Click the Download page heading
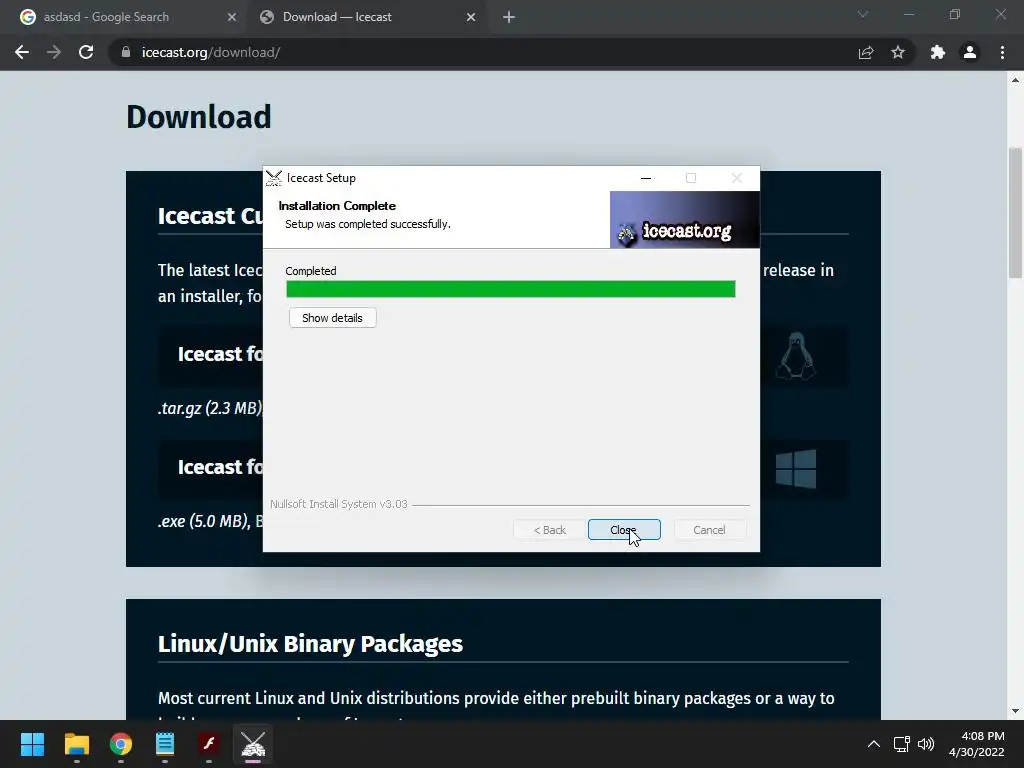 [199, 117]
